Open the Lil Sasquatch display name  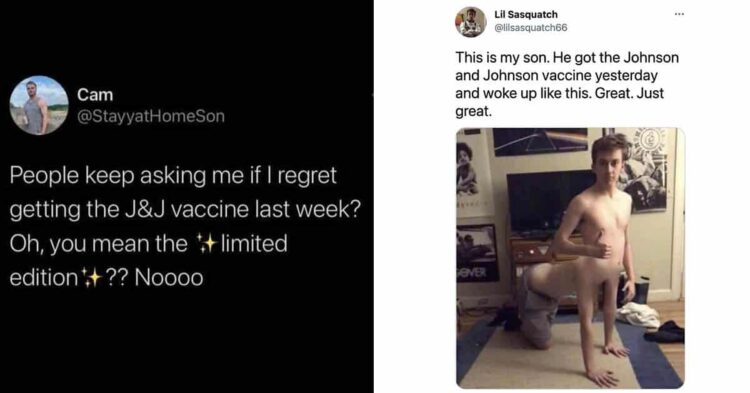[x=526, y=14]
